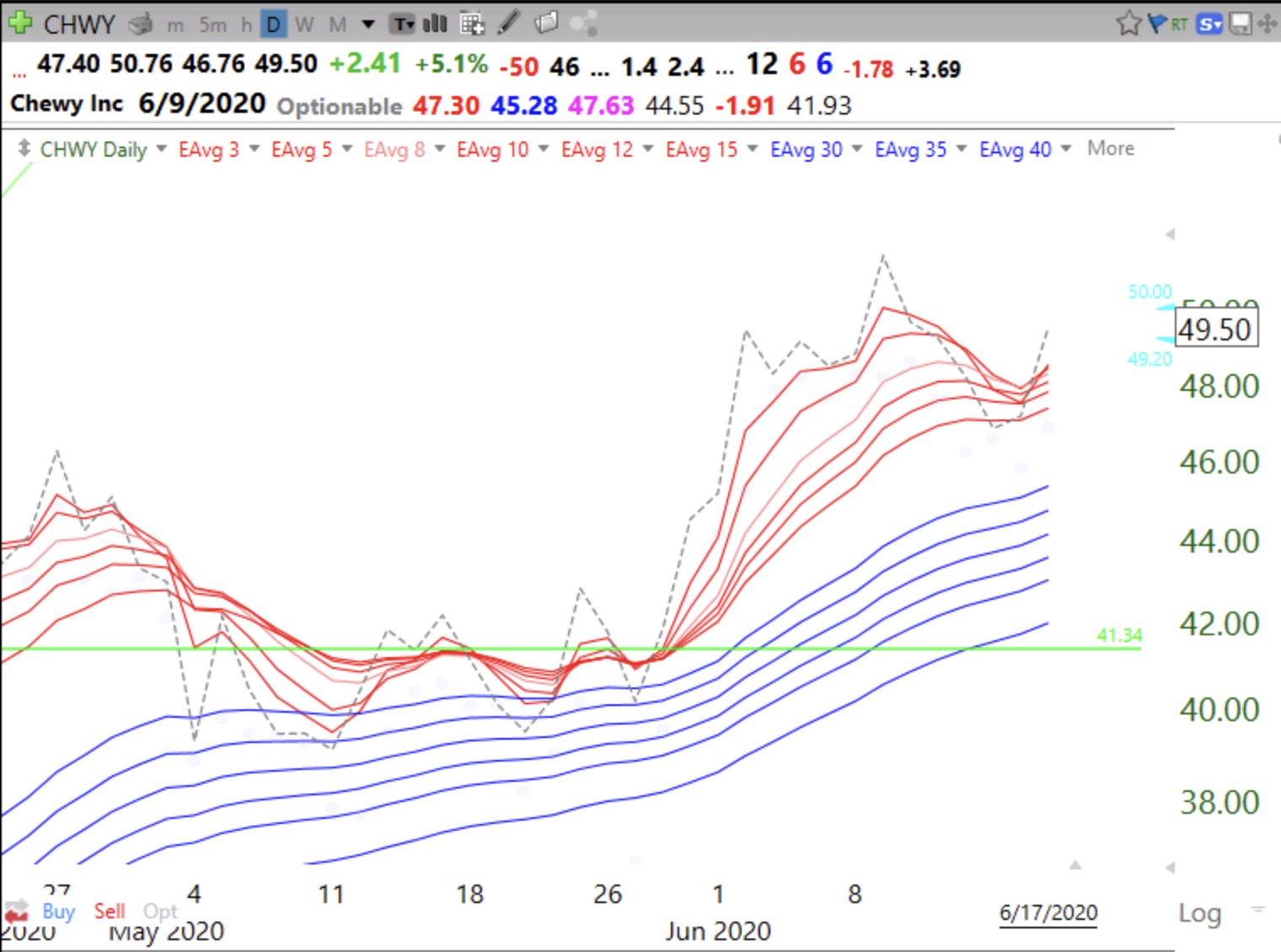
Task: Click the small scale menu icon right of Log
Action: coord(1257,909)
